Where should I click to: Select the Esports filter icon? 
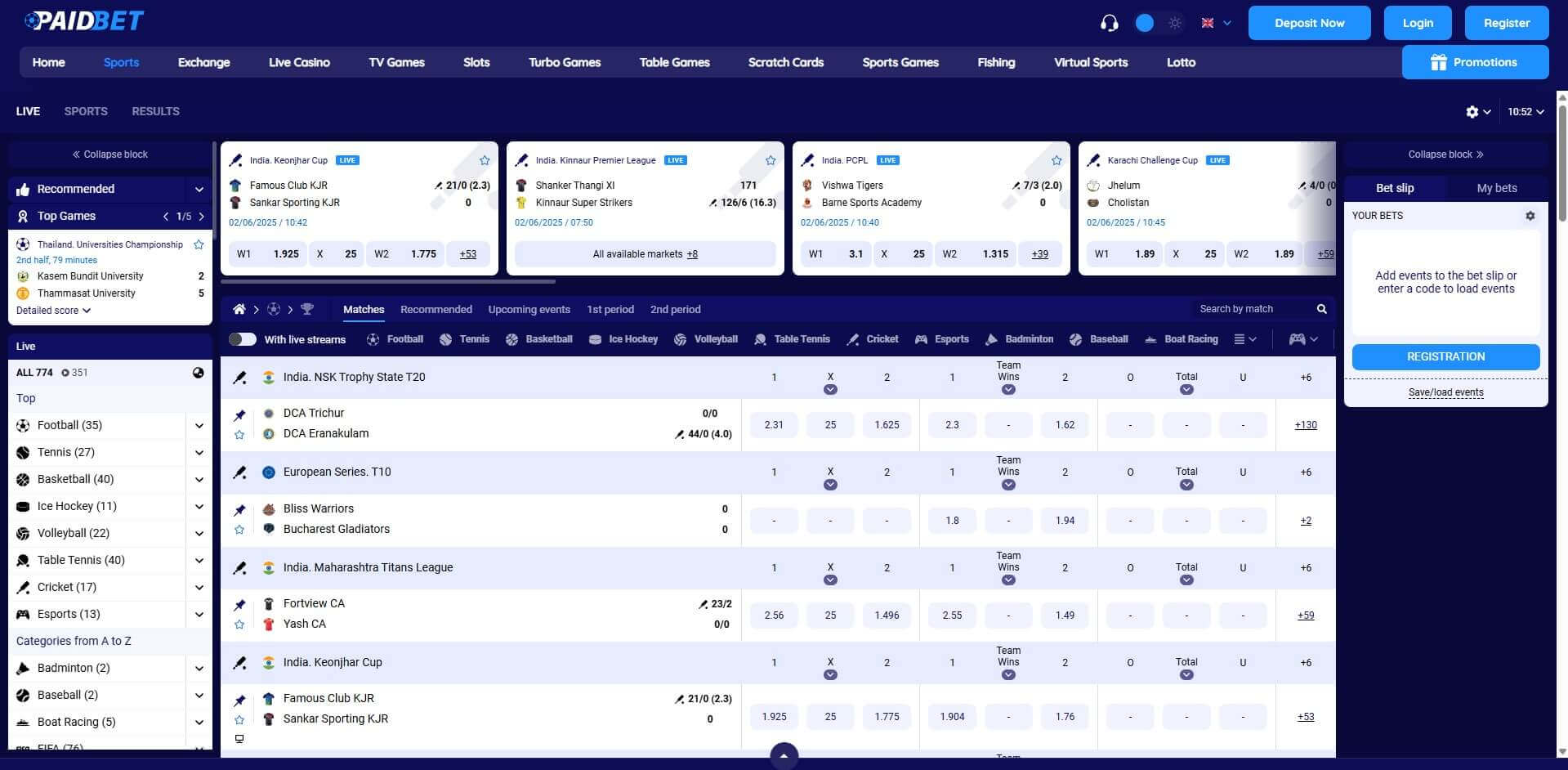(920, 338)
